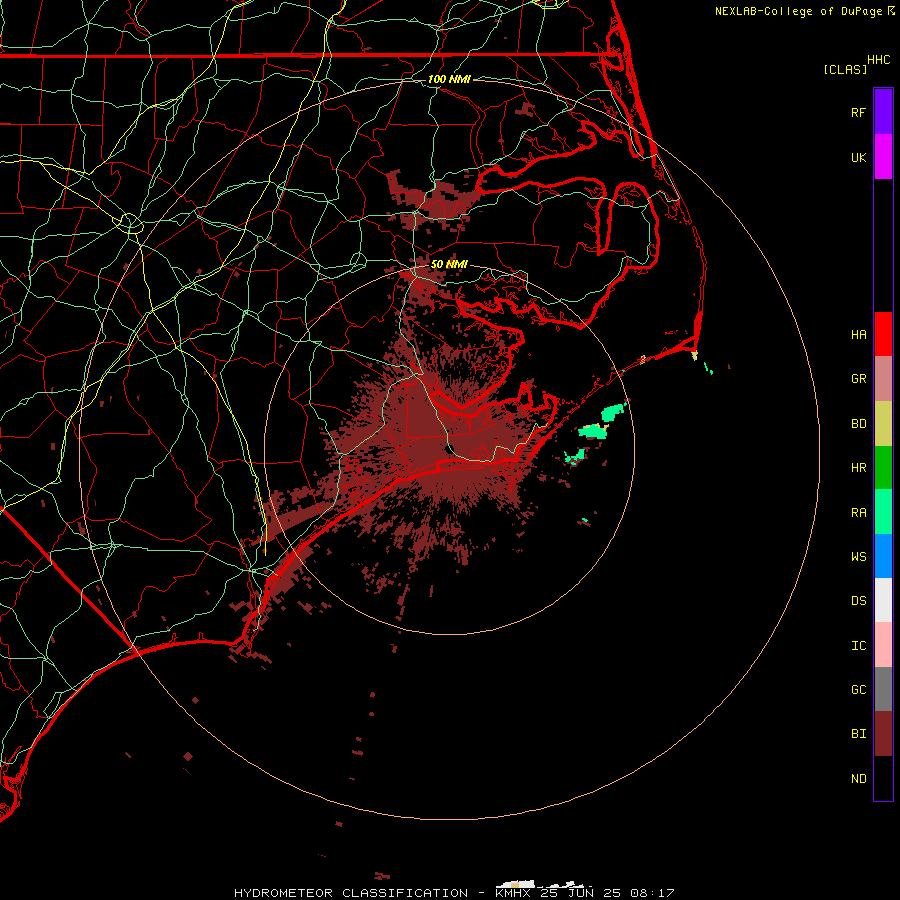
Task: Select the GC legend label
Action: pyautogui.click(x=858, y=690)
